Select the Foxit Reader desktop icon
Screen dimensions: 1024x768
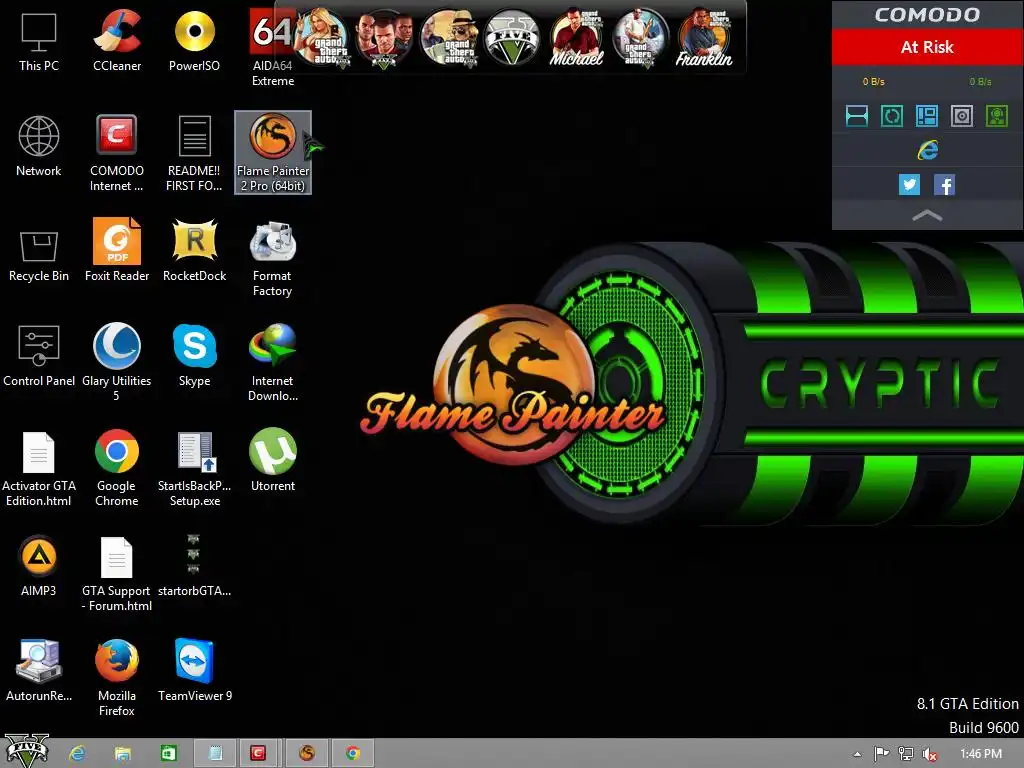(117, 251)
